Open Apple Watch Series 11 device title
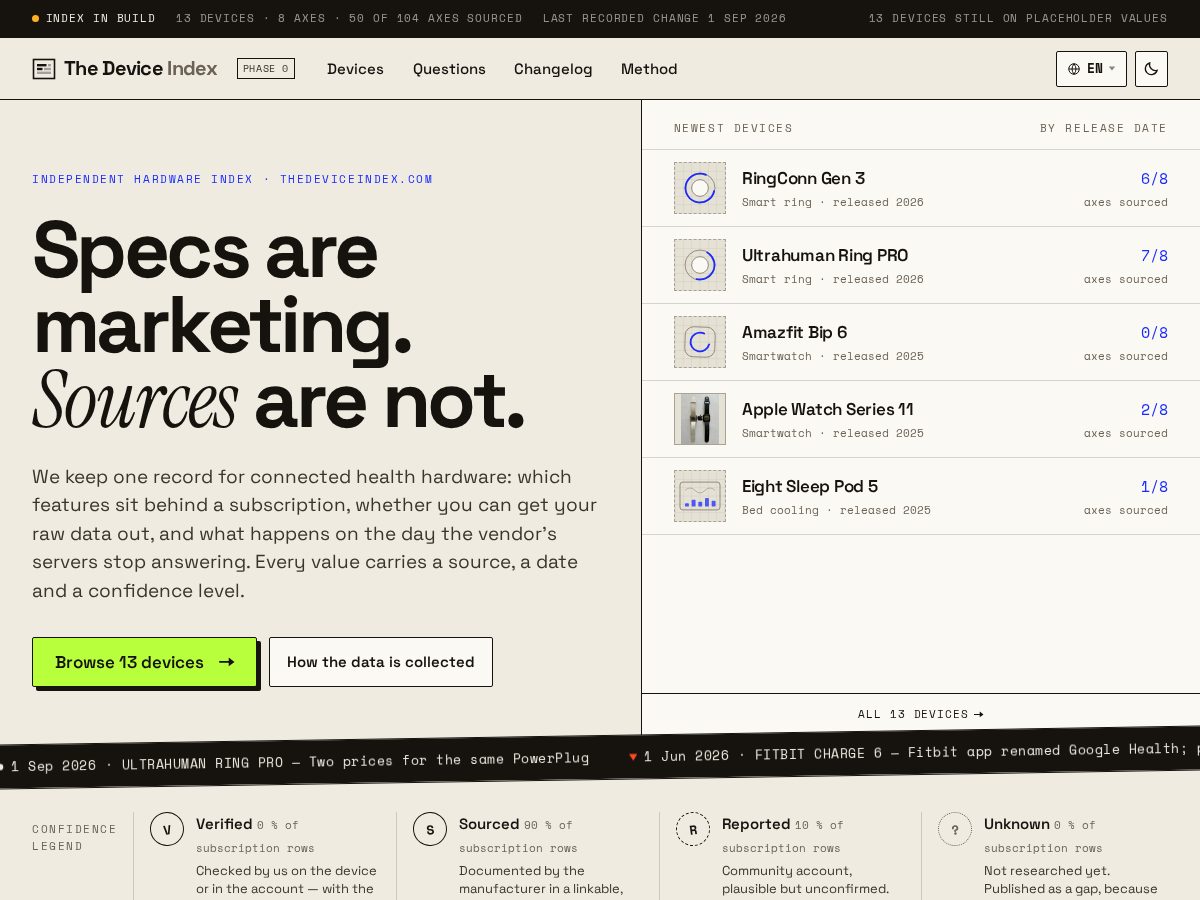Viewport: 1200px width, 900px height. tap(828, 410)
